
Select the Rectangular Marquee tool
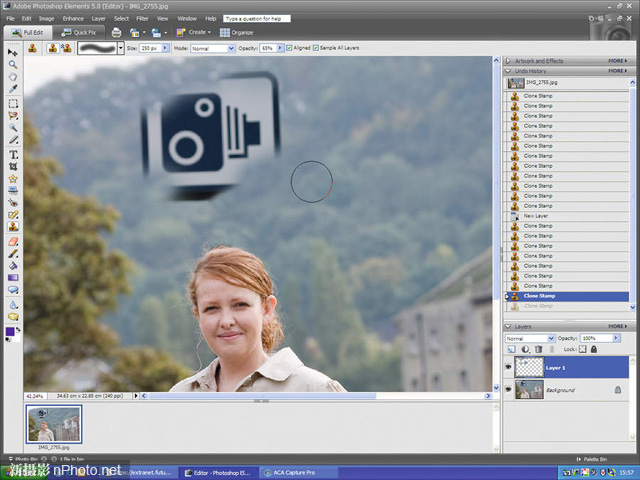coord(13,104)
